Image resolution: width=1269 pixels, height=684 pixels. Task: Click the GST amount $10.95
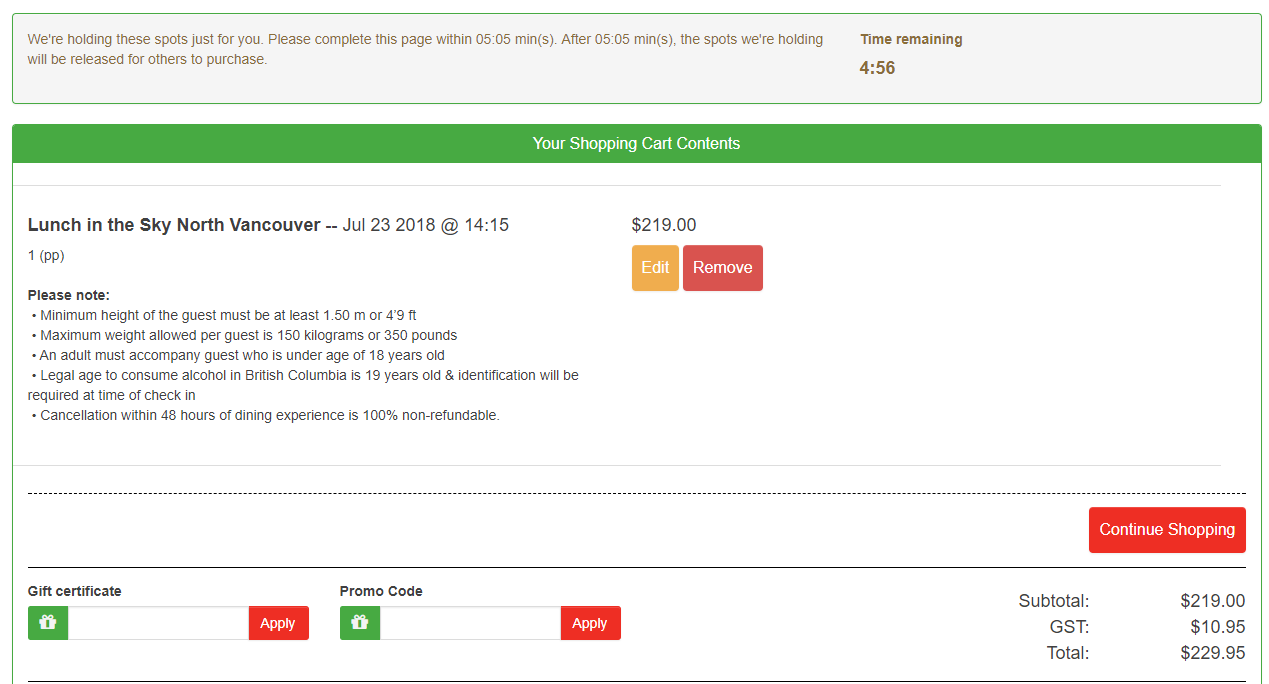point(1218,627)
